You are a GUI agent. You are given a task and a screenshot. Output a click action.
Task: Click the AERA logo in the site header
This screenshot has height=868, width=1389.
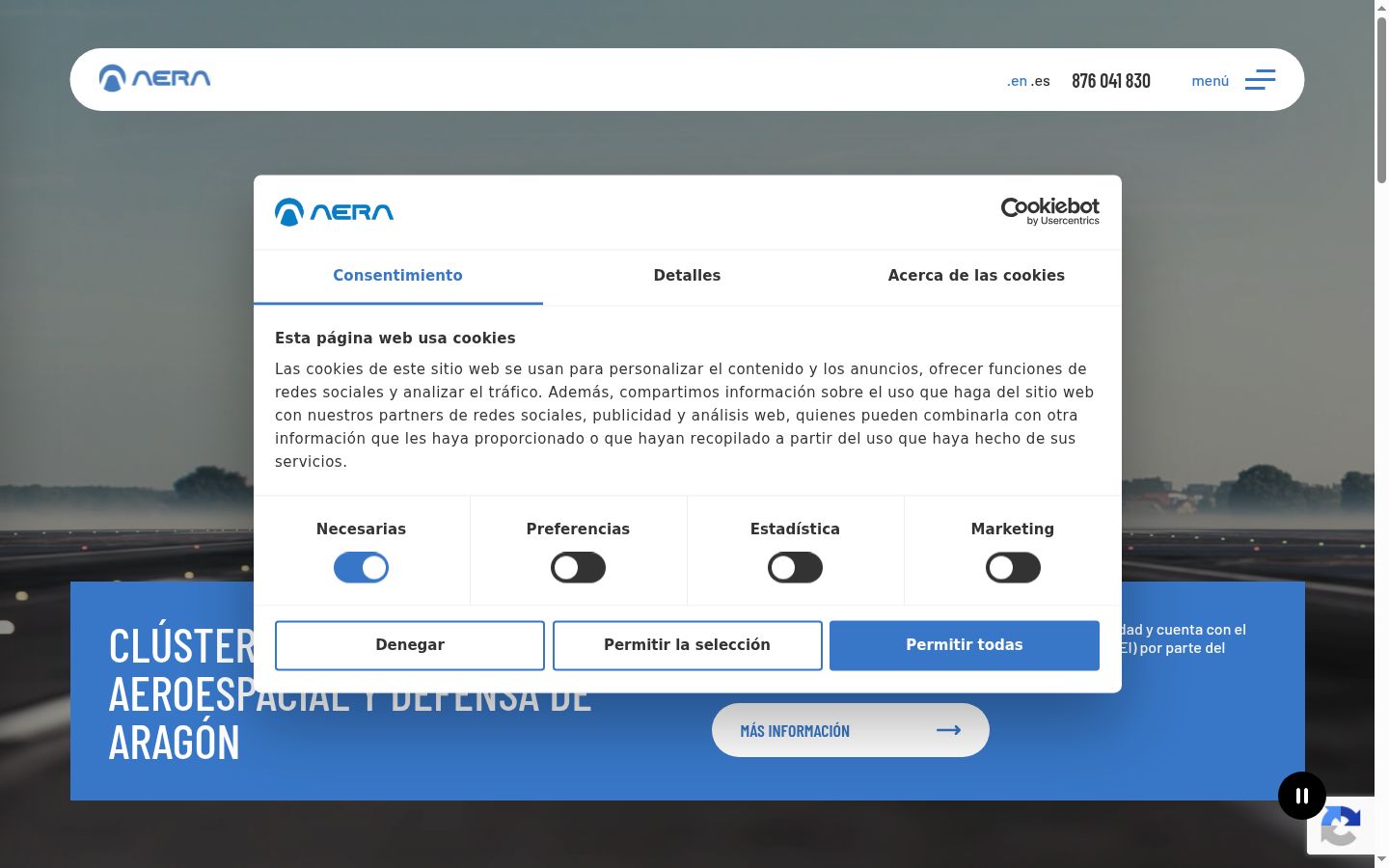[154, 78]
